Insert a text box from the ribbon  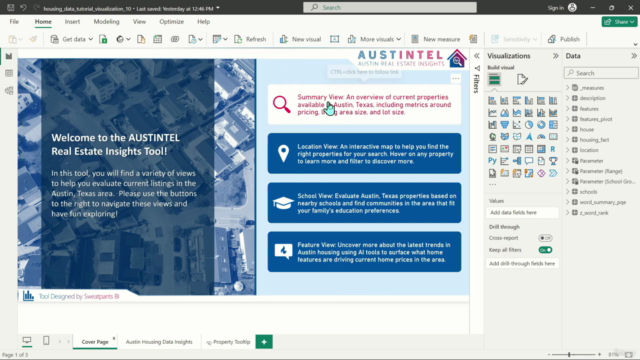[x=334, y=39]
